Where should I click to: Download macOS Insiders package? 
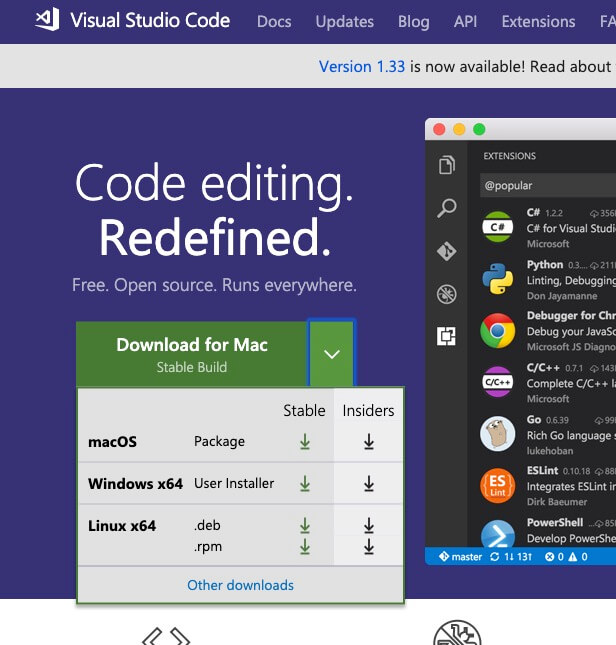click(369, 442)
